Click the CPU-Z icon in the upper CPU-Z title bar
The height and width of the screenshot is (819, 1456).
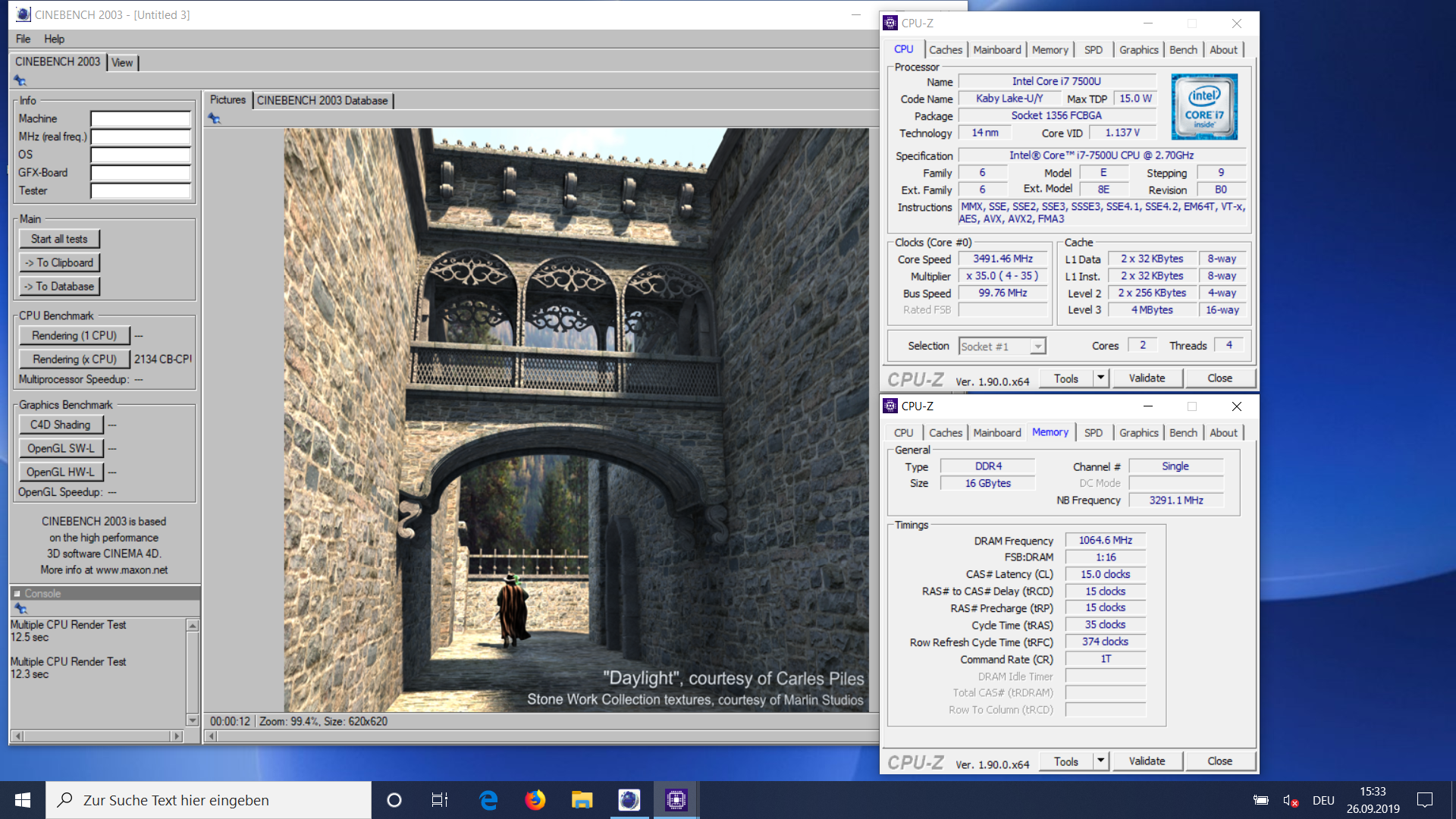point(890,24)
